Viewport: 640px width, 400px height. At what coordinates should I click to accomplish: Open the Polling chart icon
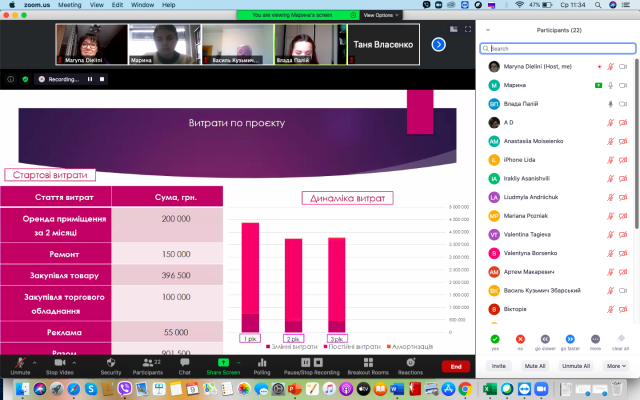click(262, 362)
